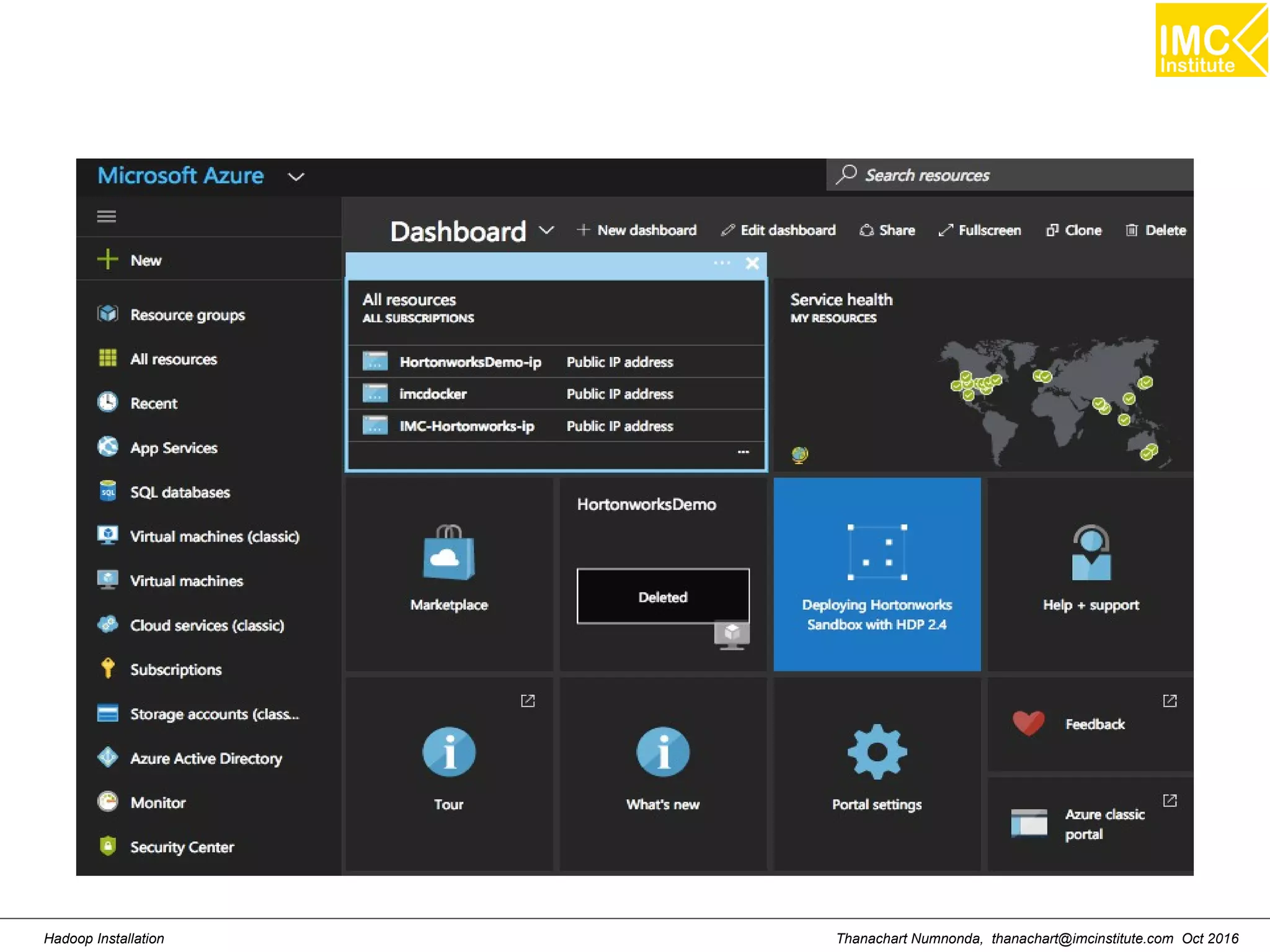
Task: Open Azure Active Directory diamond icon
Action: pyautogui.click(x=108, y=757)
